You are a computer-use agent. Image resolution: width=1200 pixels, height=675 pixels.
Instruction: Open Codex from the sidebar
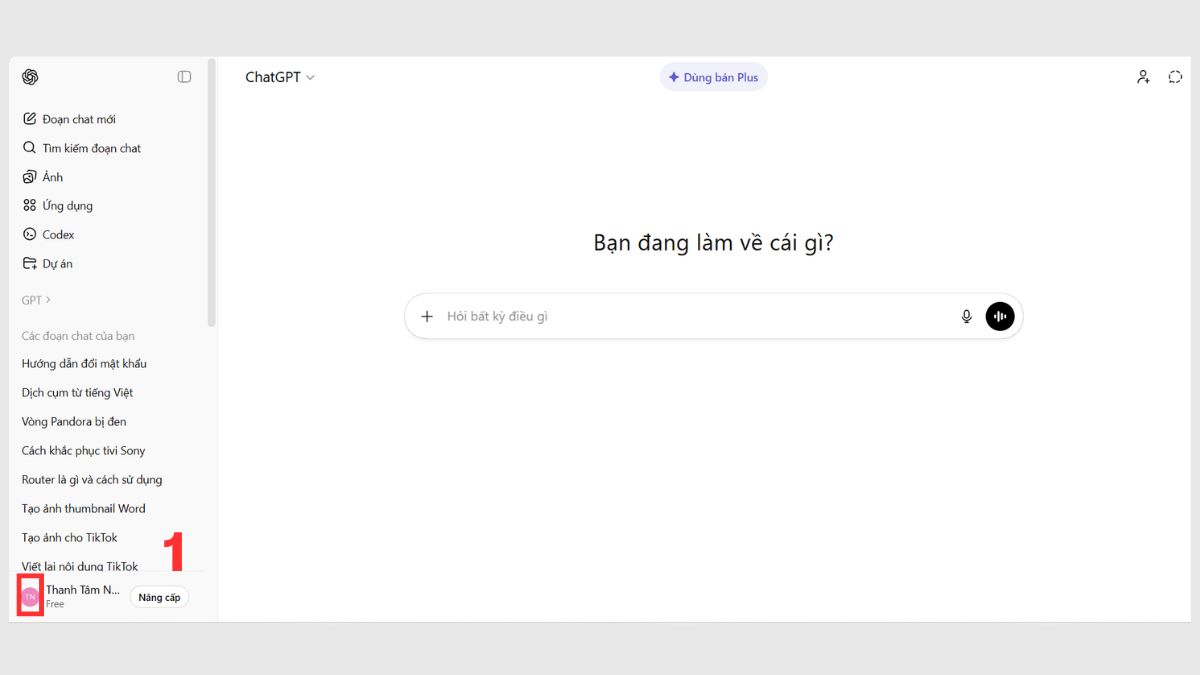(x=58, y=235)
